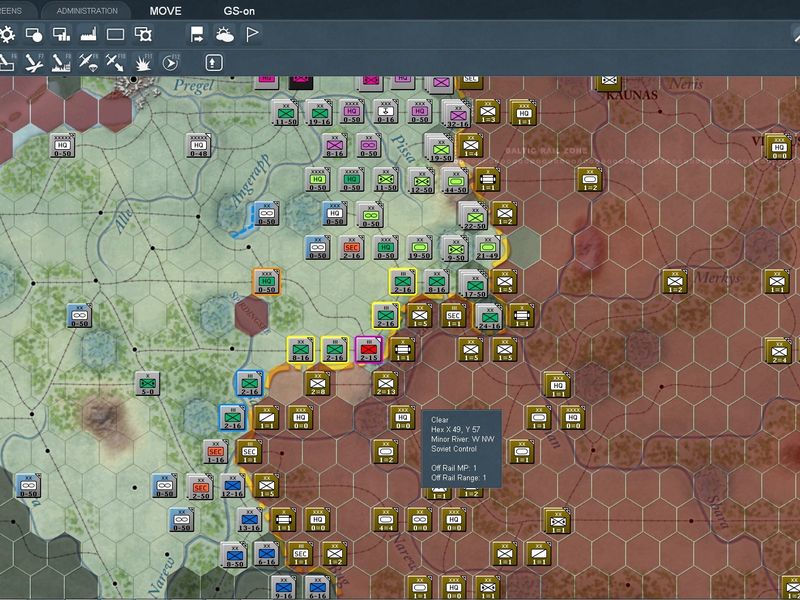Image resolution: width=800 pixels, height=600 pixels.
Task: Click the boxed up-arrow icon
Action: pyautogui.click(x=213, y=63)
